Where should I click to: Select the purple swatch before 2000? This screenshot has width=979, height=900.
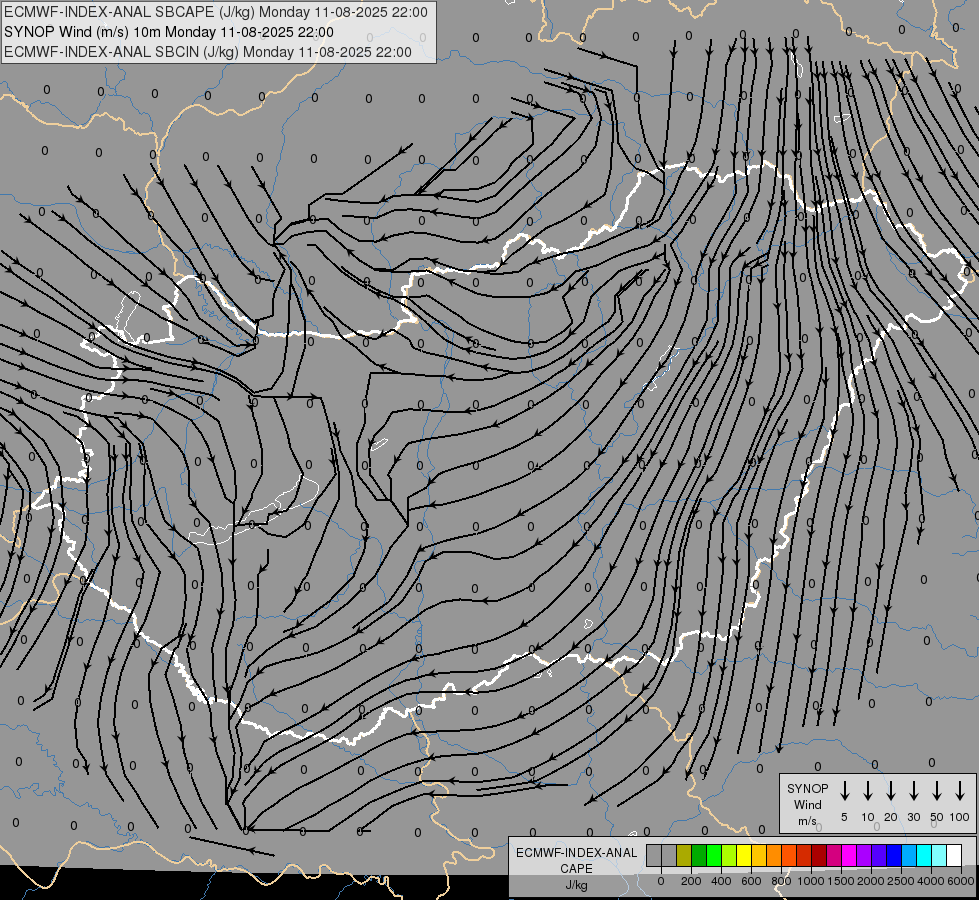coord(863,855)
